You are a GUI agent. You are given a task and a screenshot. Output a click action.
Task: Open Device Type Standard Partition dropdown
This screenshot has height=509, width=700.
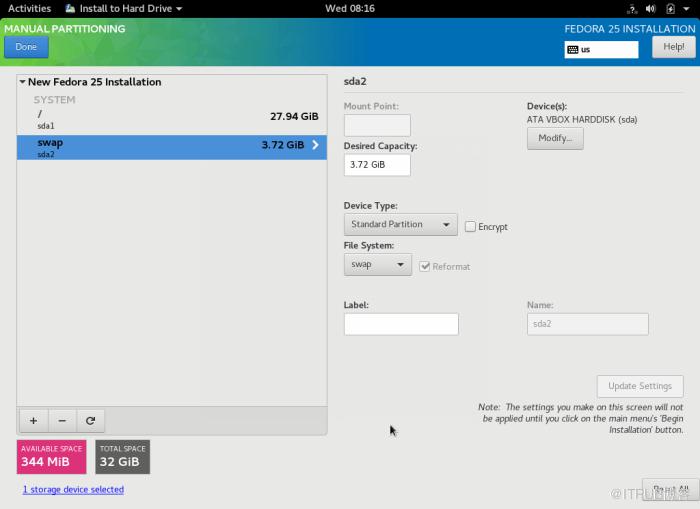pos(400,225)
